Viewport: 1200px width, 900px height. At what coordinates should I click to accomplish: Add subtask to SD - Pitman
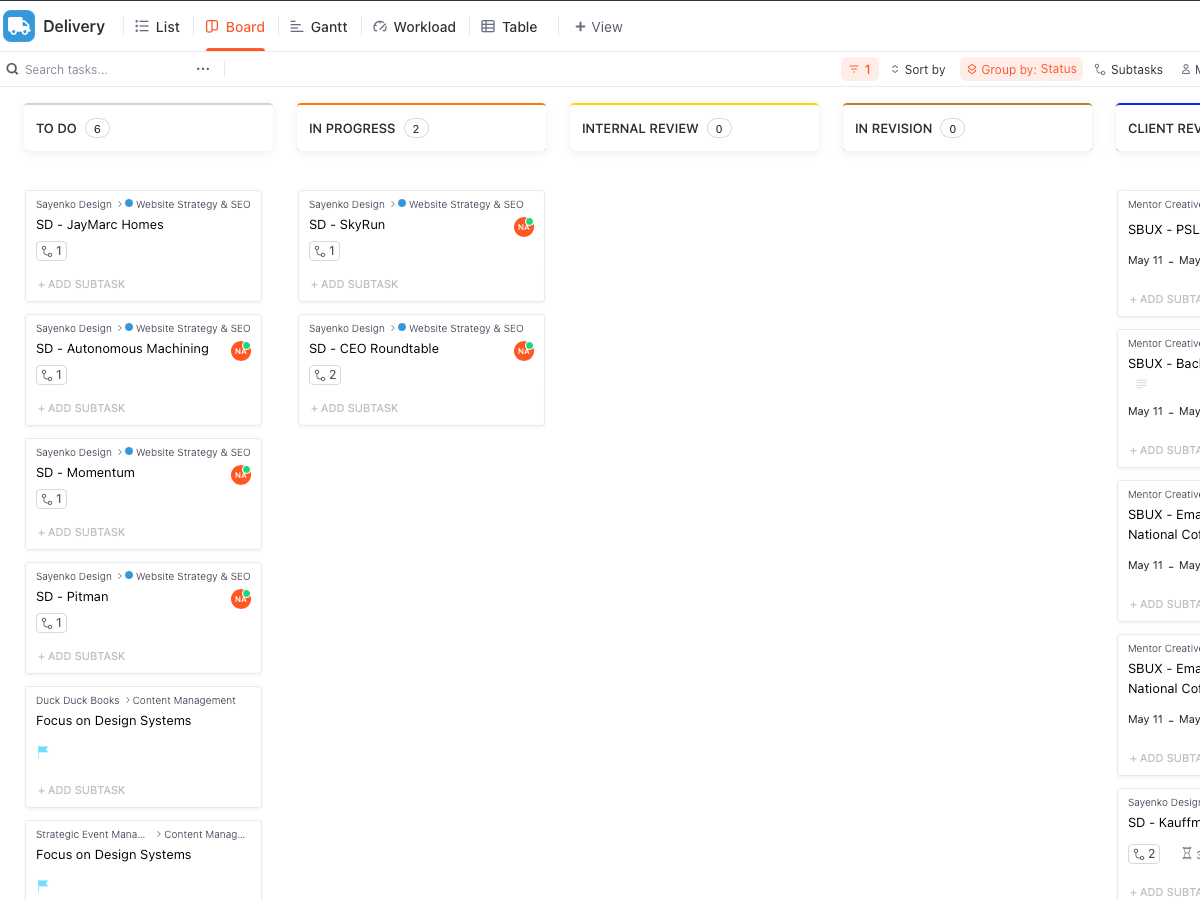tap(82, 656)
